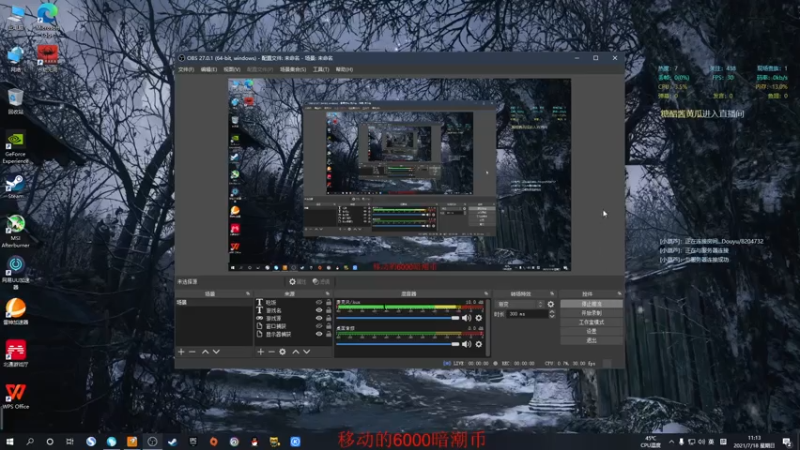Open the Steam desktop shortcut
This screenshot has width=800, height=450.
[15, 186]
